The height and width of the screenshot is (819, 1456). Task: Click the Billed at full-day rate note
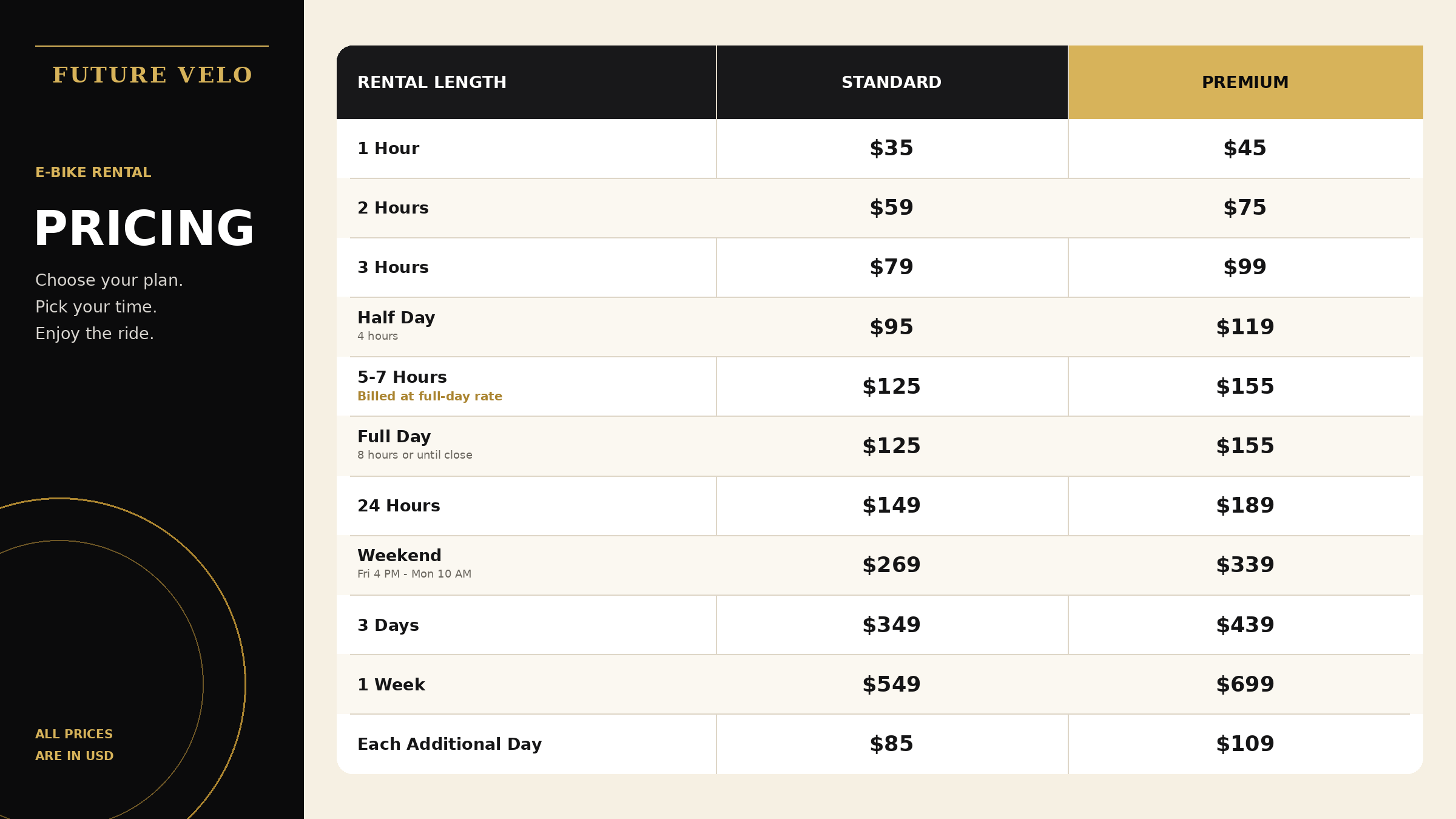[430, 396]
